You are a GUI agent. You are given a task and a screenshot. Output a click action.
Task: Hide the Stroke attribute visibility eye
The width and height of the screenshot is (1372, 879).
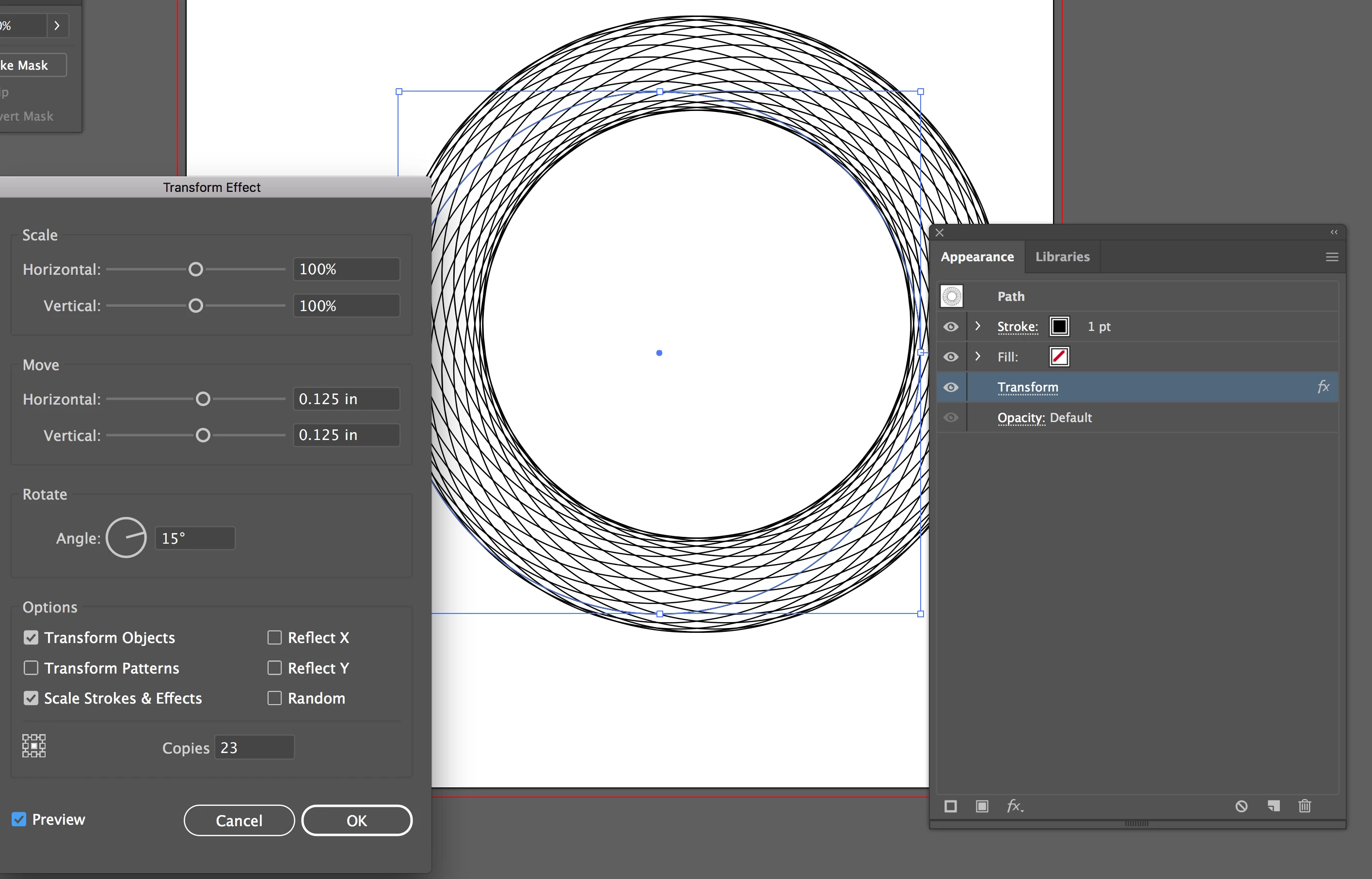click(951, 327)
